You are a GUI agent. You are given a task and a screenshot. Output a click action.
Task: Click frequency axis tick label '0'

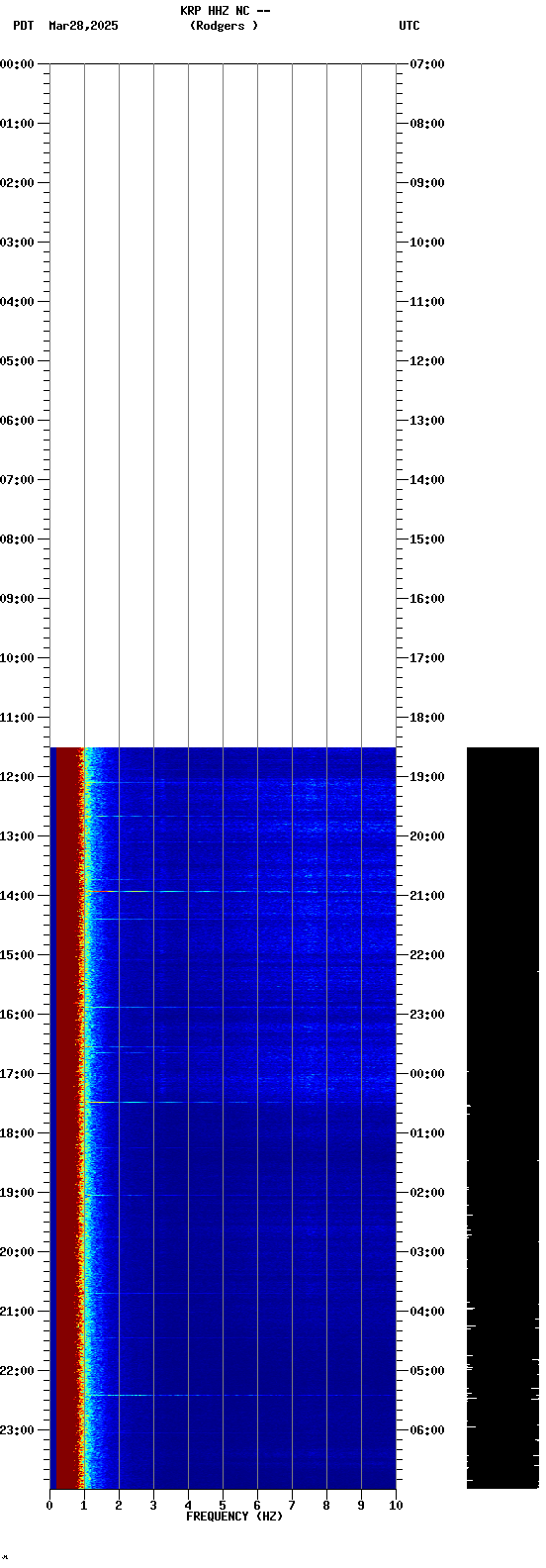49,1506
